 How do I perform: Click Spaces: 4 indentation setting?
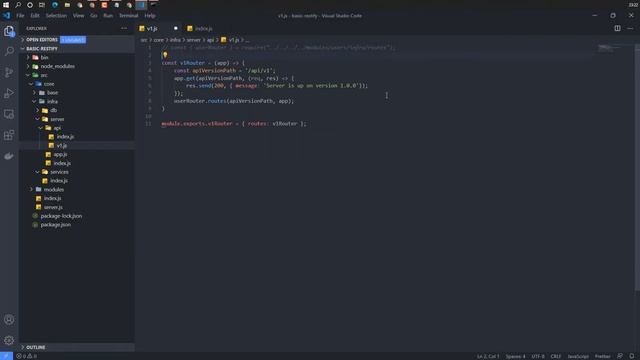coord(516,356)
